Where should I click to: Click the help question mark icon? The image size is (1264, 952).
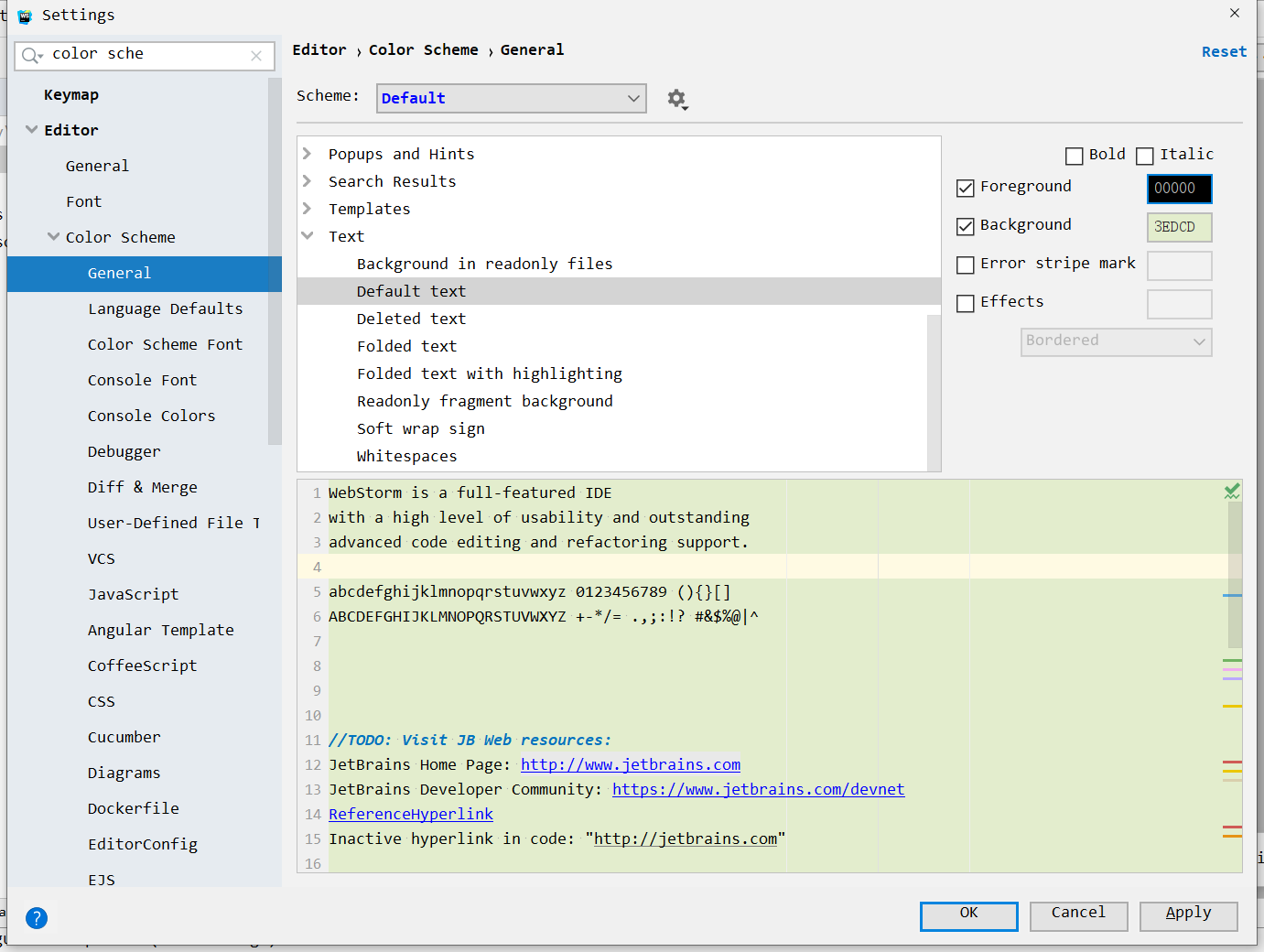click(37, 918)
